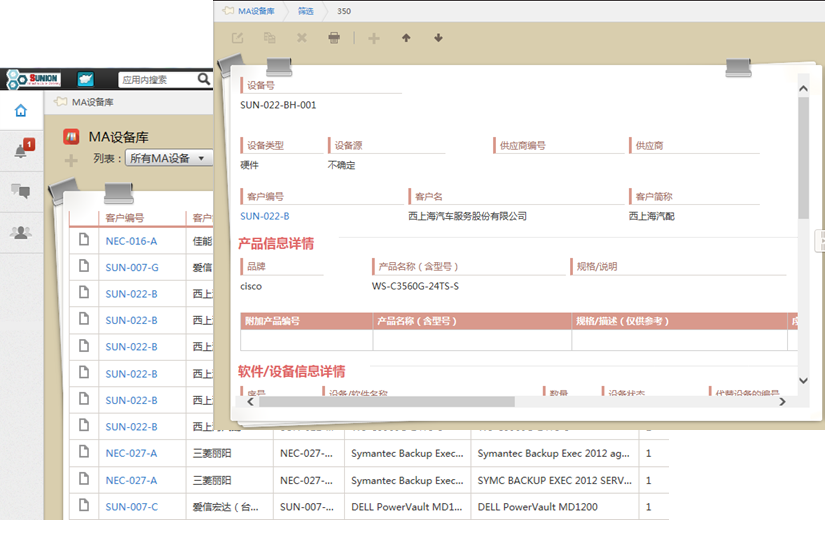Click the 350 breadcrumb item
This screenshot has height=536, width=826.
pyautogui.click(x=344, y=11)
